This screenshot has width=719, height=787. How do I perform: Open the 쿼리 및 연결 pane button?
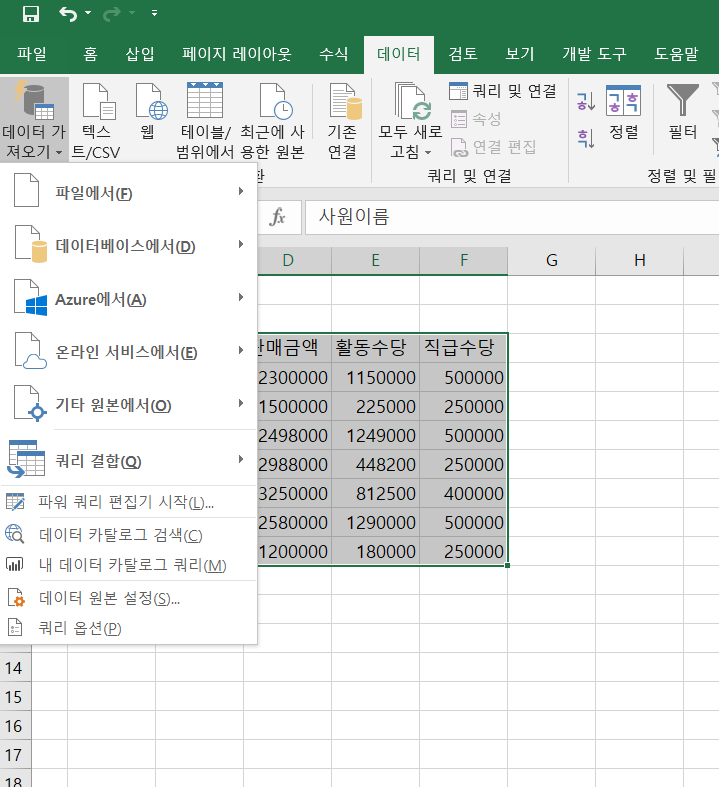[x=503, y=91]
